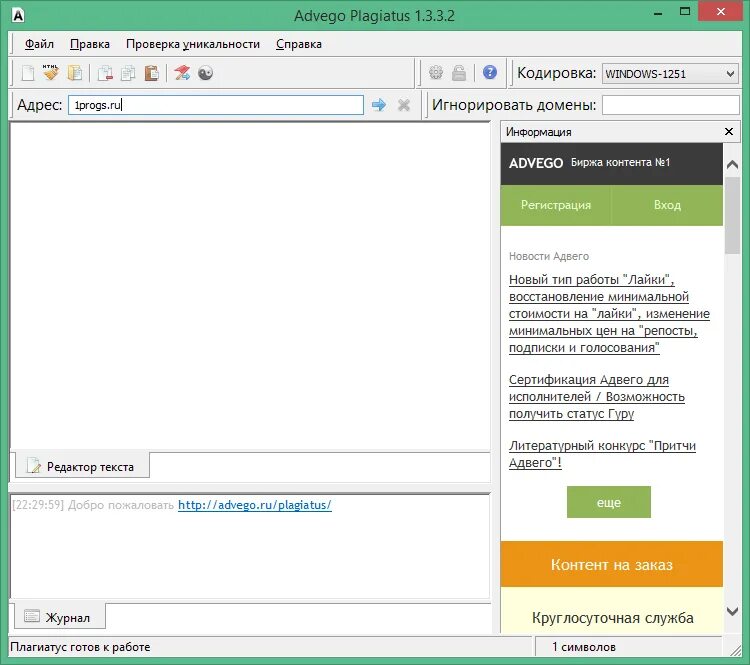Click the Advego app icon in title bar

(18, 16)
